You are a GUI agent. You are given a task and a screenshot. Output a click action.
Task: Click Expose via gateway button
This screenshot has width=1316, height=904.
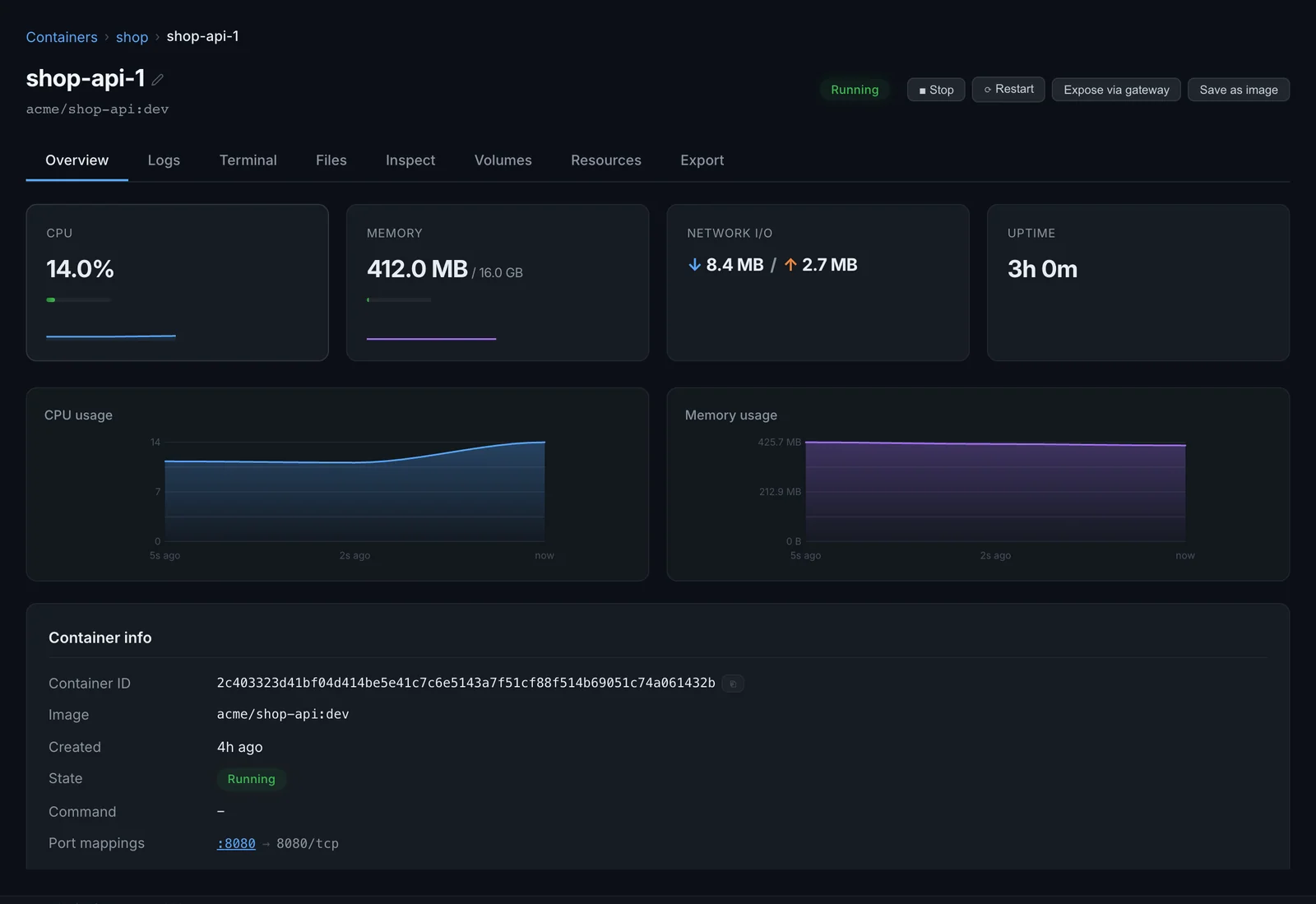click(x=1116, y=90)
